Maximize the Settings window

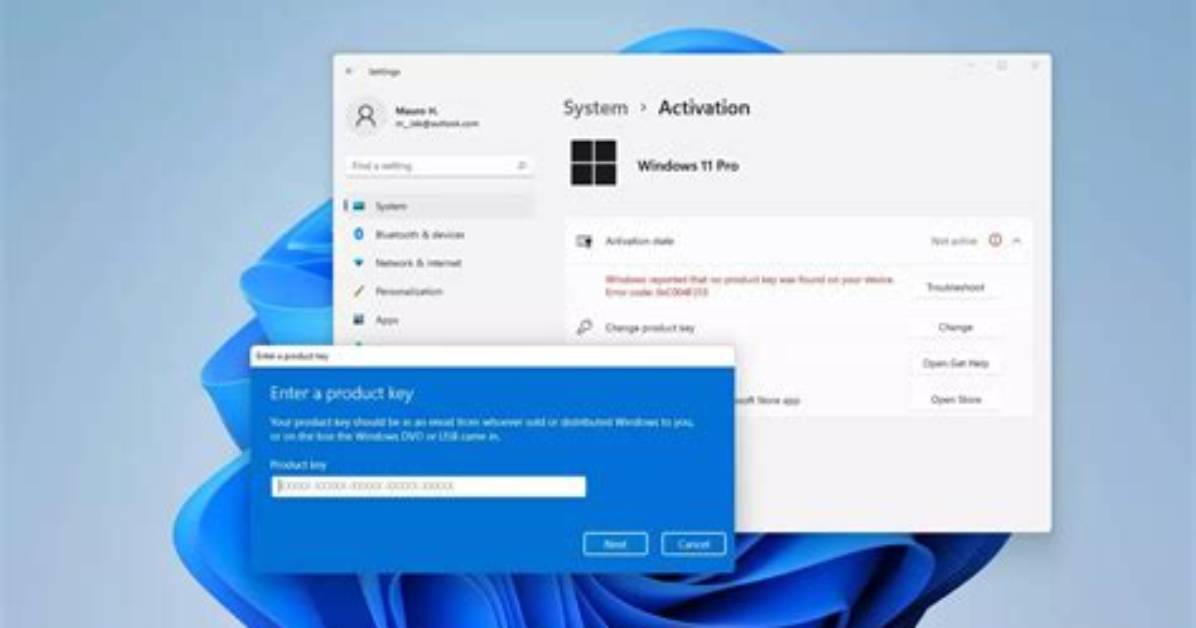[x=1002, y=66]
